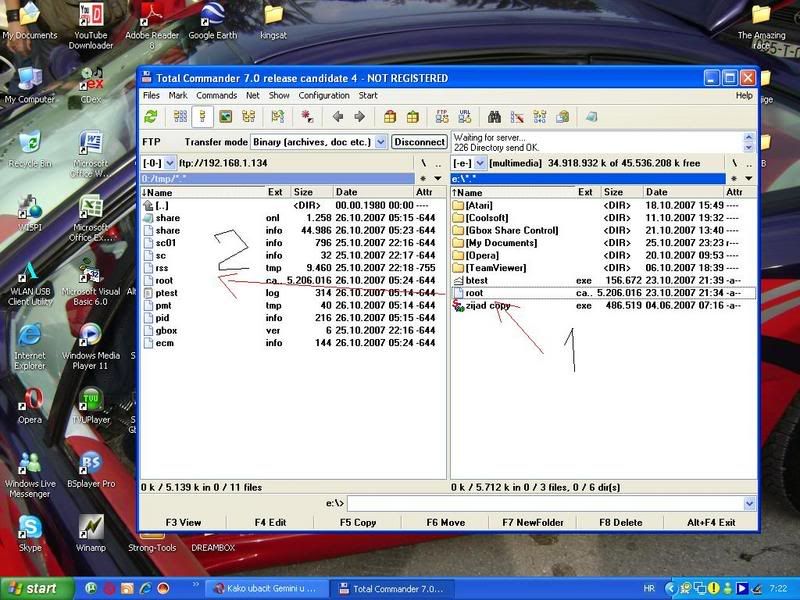800x600 pixels.
Task: Open the FTP new URL connection icon
Action: point(465,117)
